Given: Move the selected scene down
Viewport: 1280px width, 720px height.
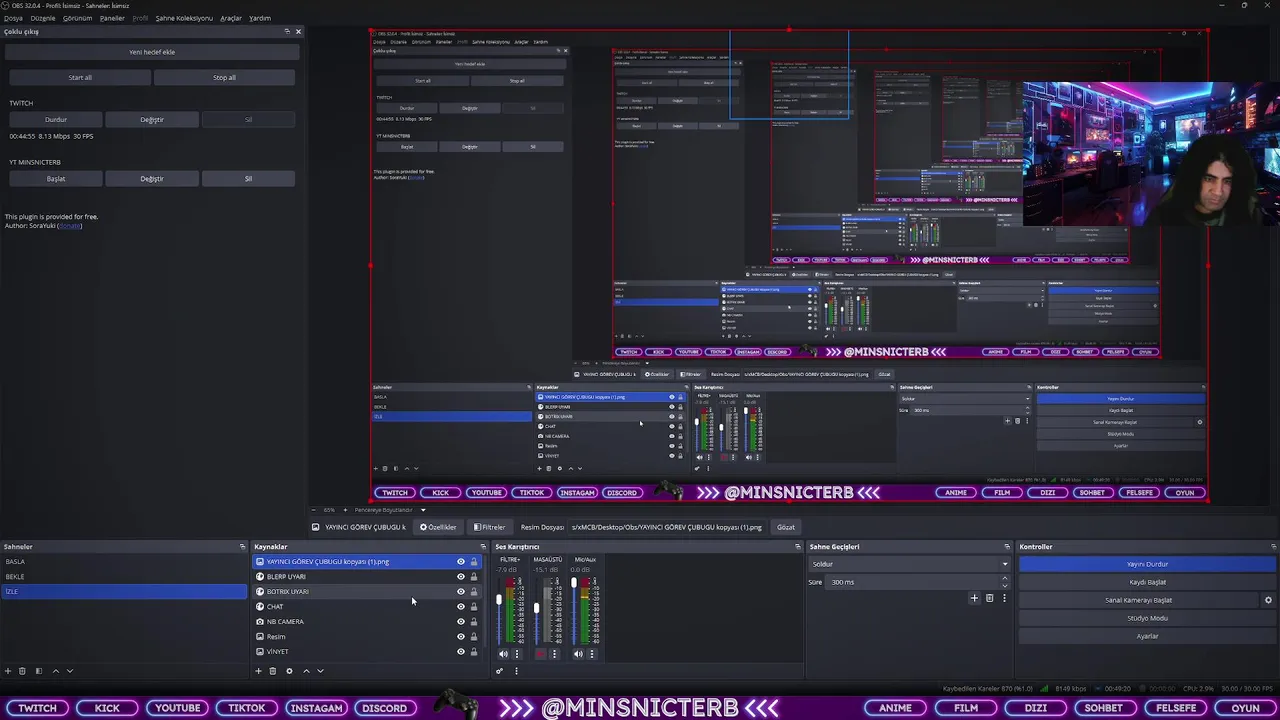Looking at the screenshot, I should click(70, 671).
